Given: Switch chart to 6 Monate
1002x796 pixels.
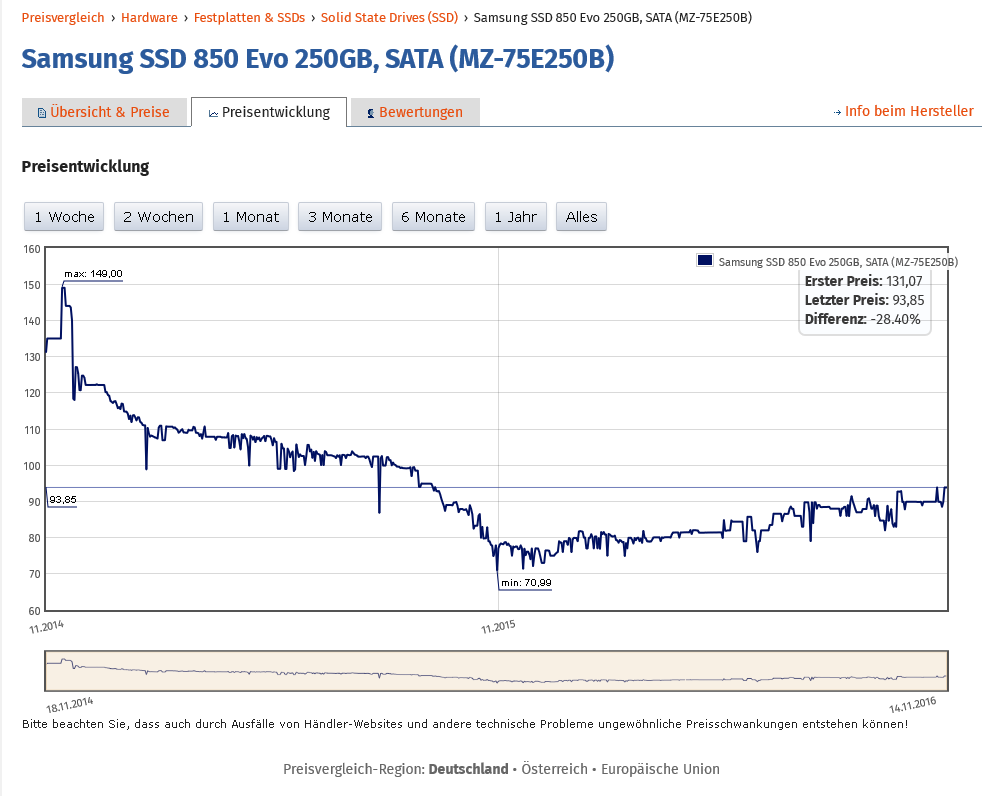Looking at the screenshot, I should coord(433,217).
